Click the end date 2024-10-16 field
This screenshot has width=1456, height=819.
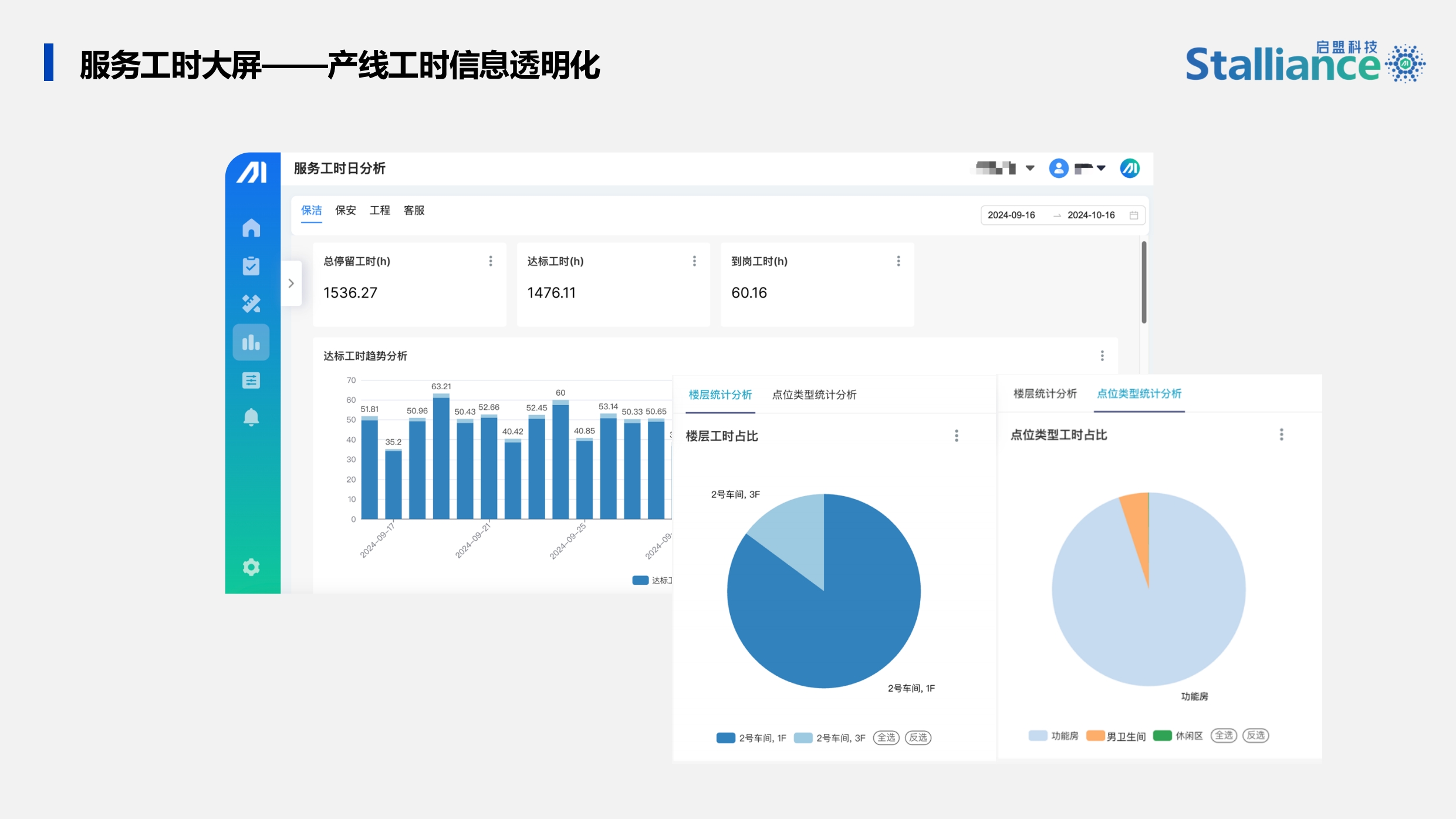coord(1091,215)
